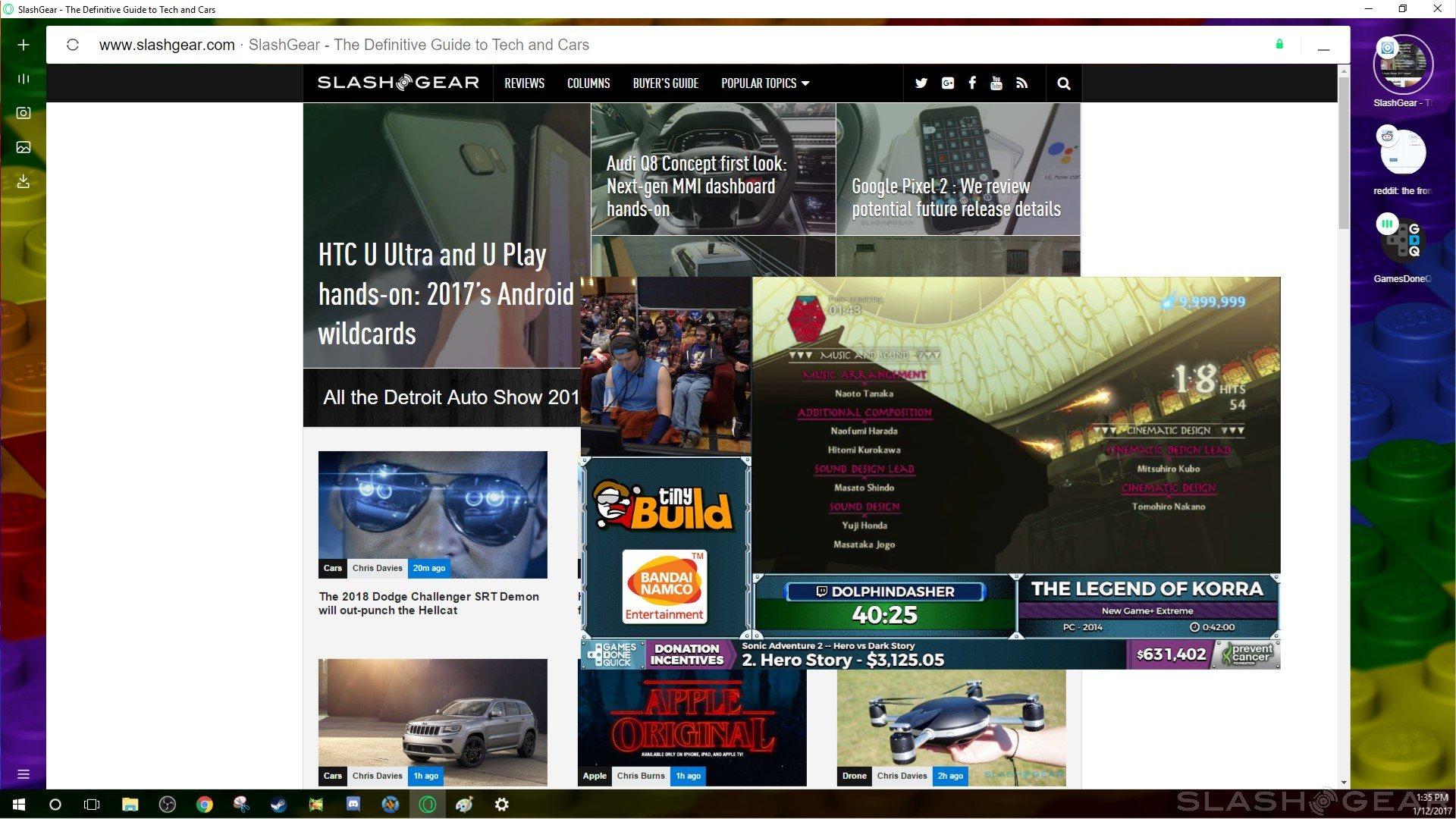
Task: Open SlashGear's Twitter icon link
Action: [x=921, y=83]
